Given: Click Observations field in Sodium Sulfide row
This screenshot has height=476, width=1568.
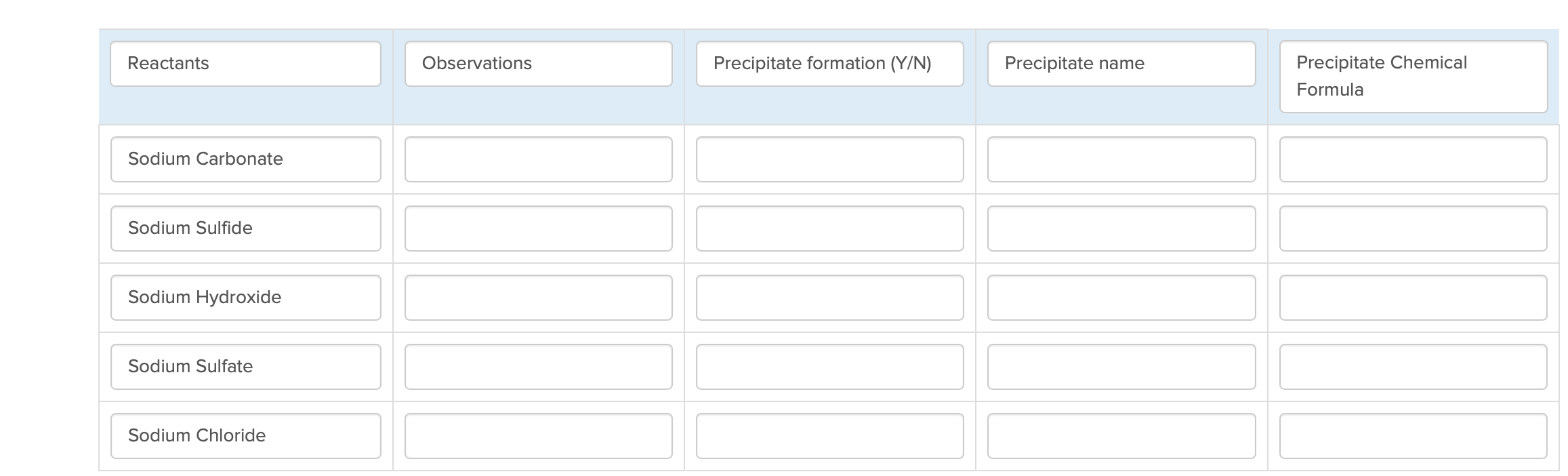Looking at the screenshot, I should click(538, 229).
